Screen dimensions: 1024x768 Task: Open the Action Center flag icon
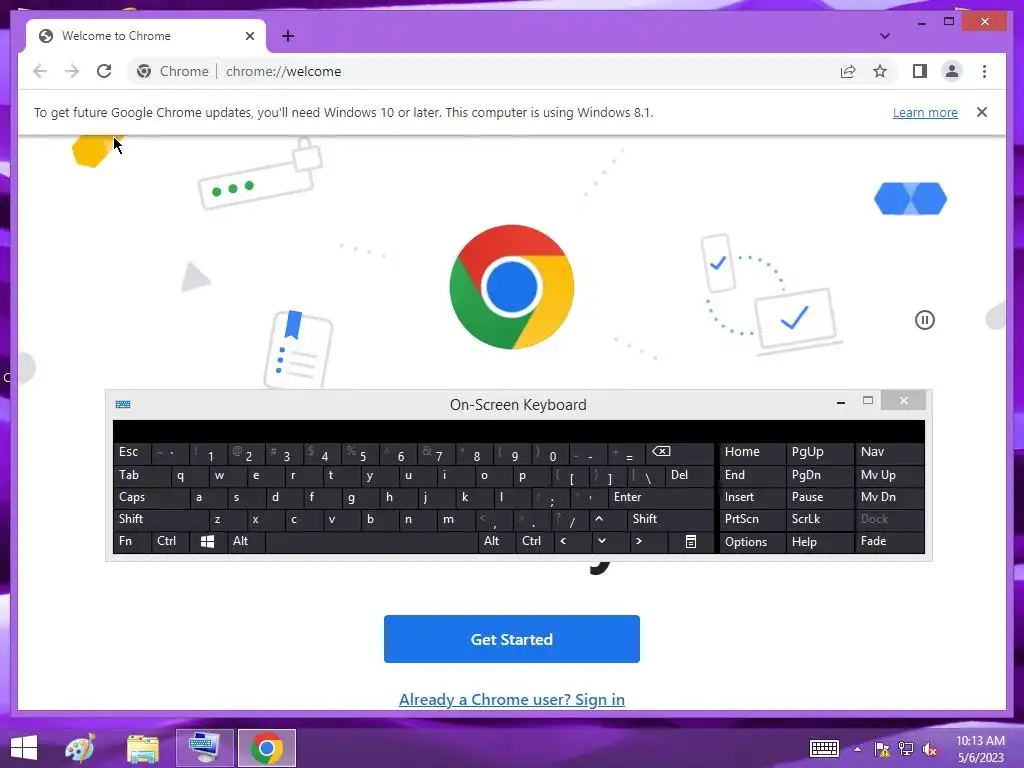pyautogui.click(x=882, y=749)
